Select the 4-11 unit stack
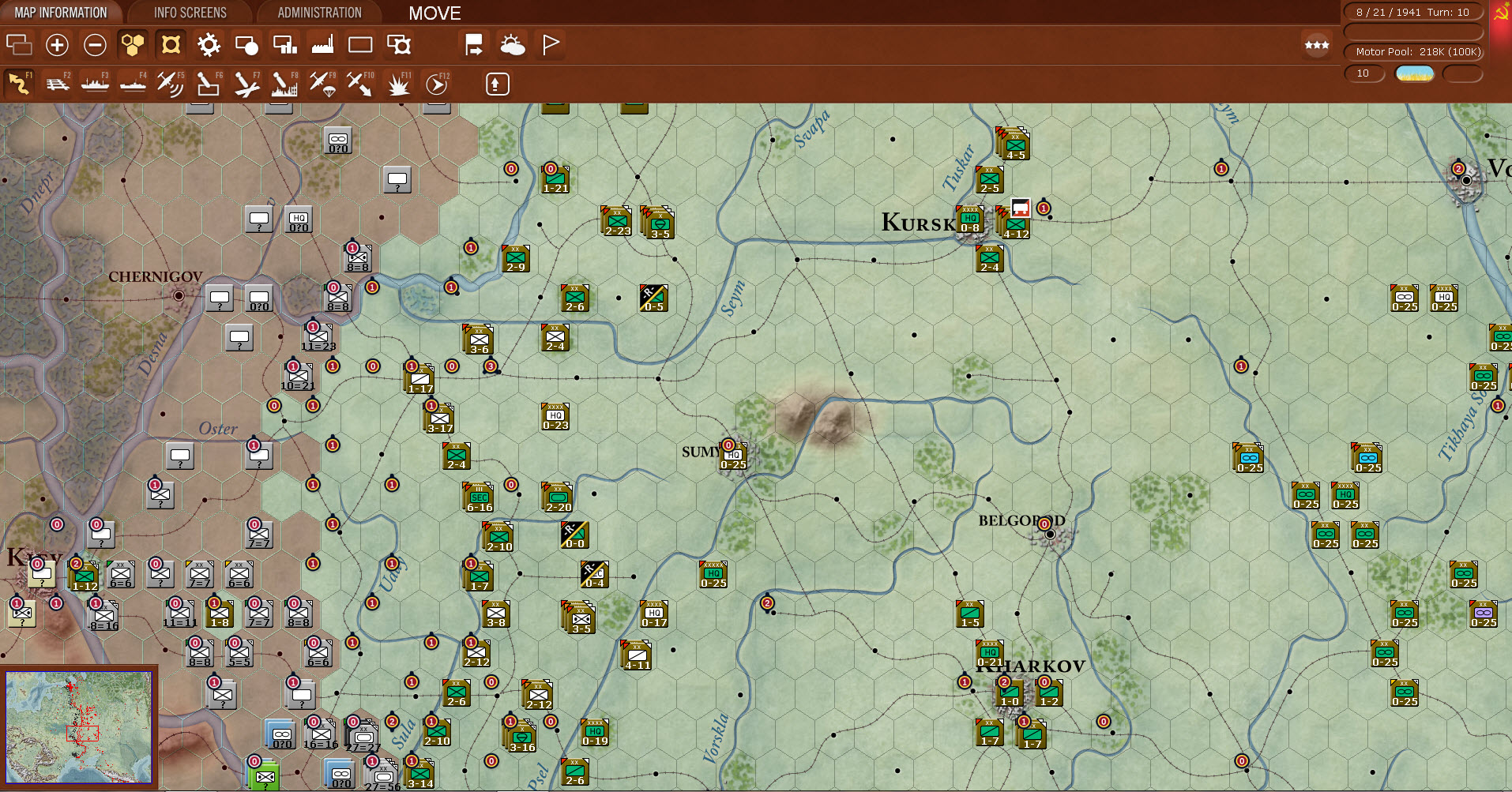 point(637,655)
